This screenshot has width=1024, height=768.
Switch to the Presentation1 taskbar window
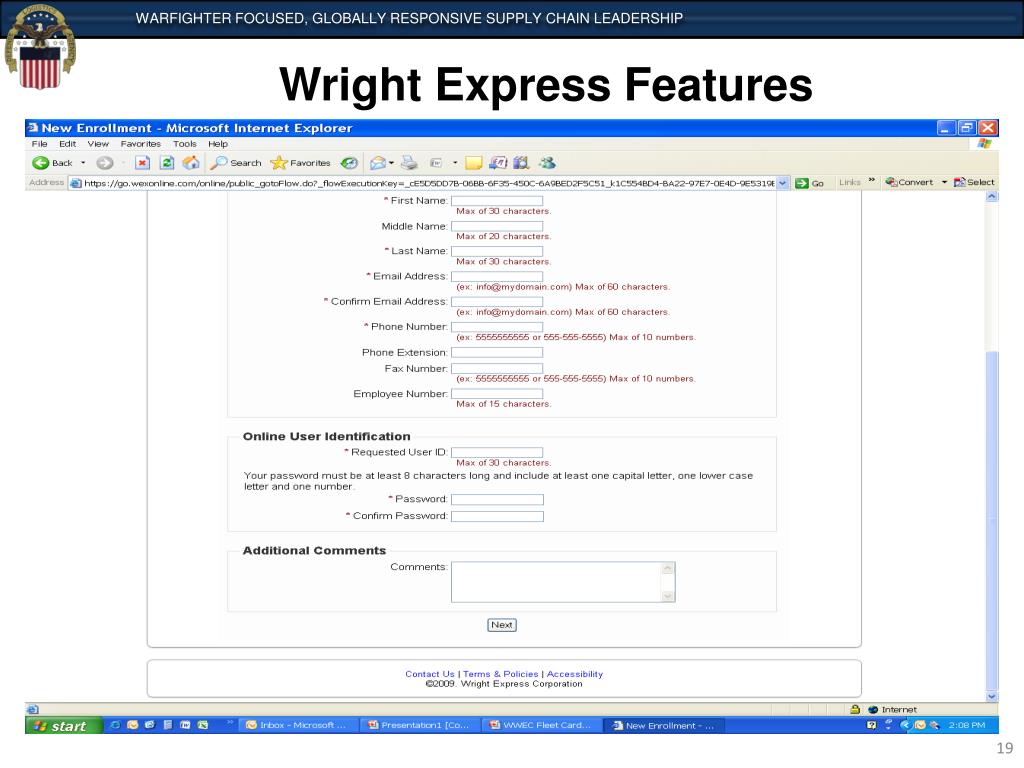pos(419,725)
